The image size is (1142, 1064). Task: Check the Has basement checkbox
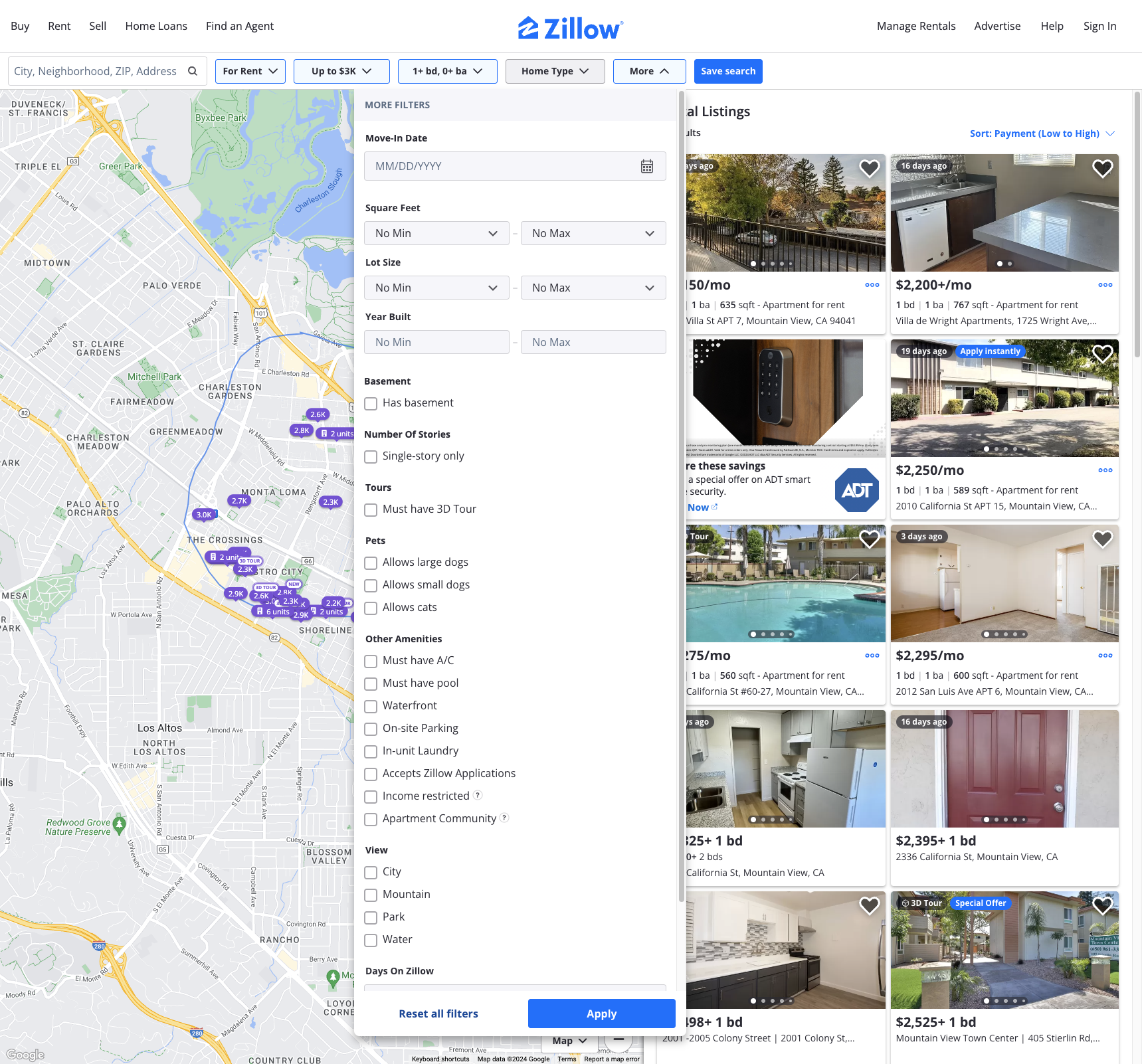point(371,403)
